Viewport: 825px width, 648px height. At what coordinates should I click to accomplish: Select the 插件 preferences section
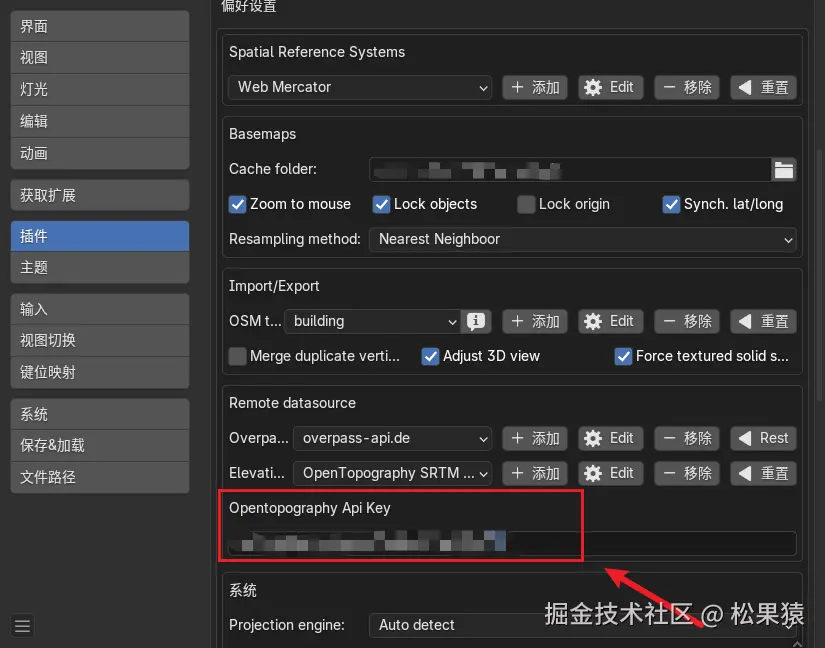[x=100, y=236]
